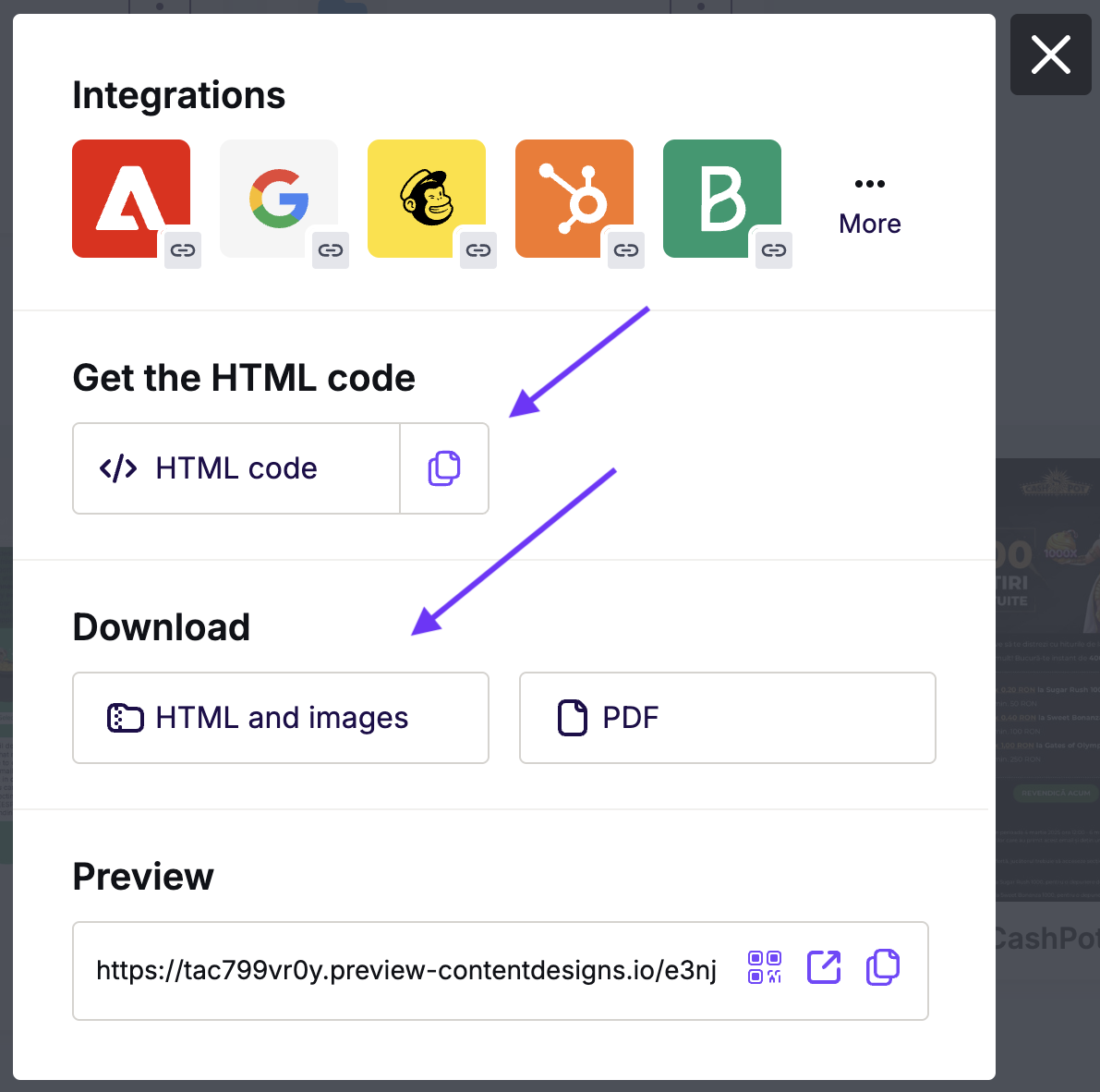Download as PDF

pos(728,717)
